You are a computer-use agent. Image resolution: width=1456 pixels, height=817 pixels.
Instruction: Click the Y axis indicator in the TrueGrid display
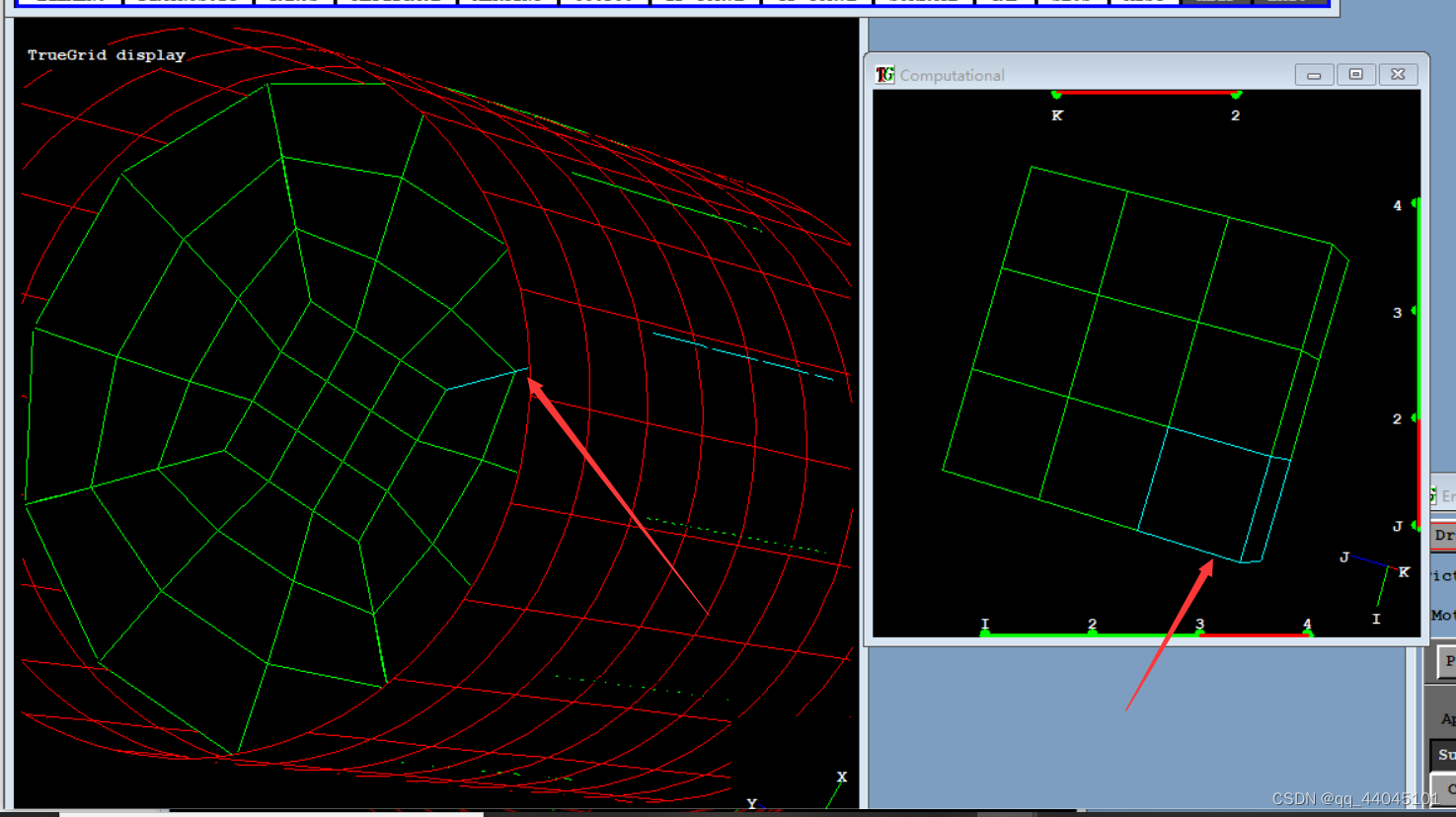(x=751, y=804)
